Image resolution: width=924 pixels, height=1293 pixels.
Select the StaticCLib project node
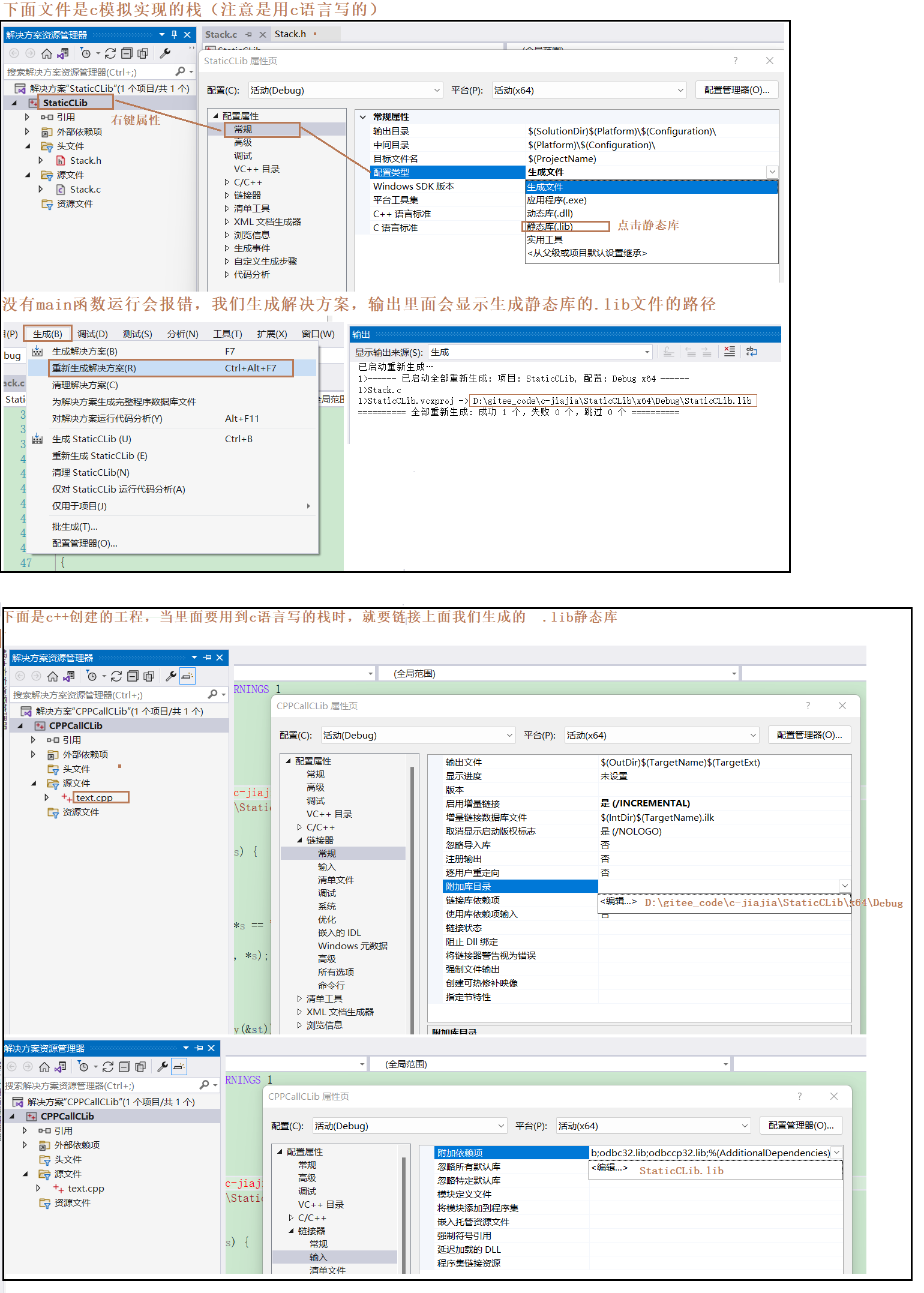[65, 103]
